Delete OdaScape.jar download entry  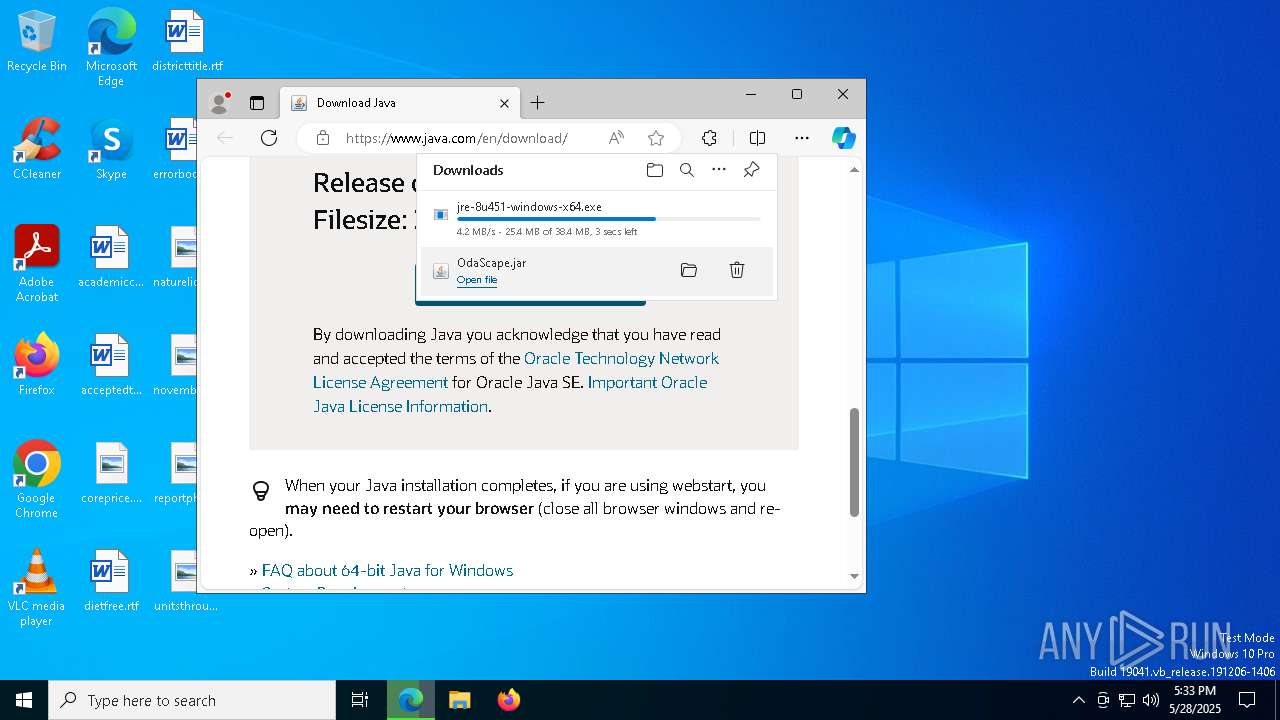(x=737, y=270)
